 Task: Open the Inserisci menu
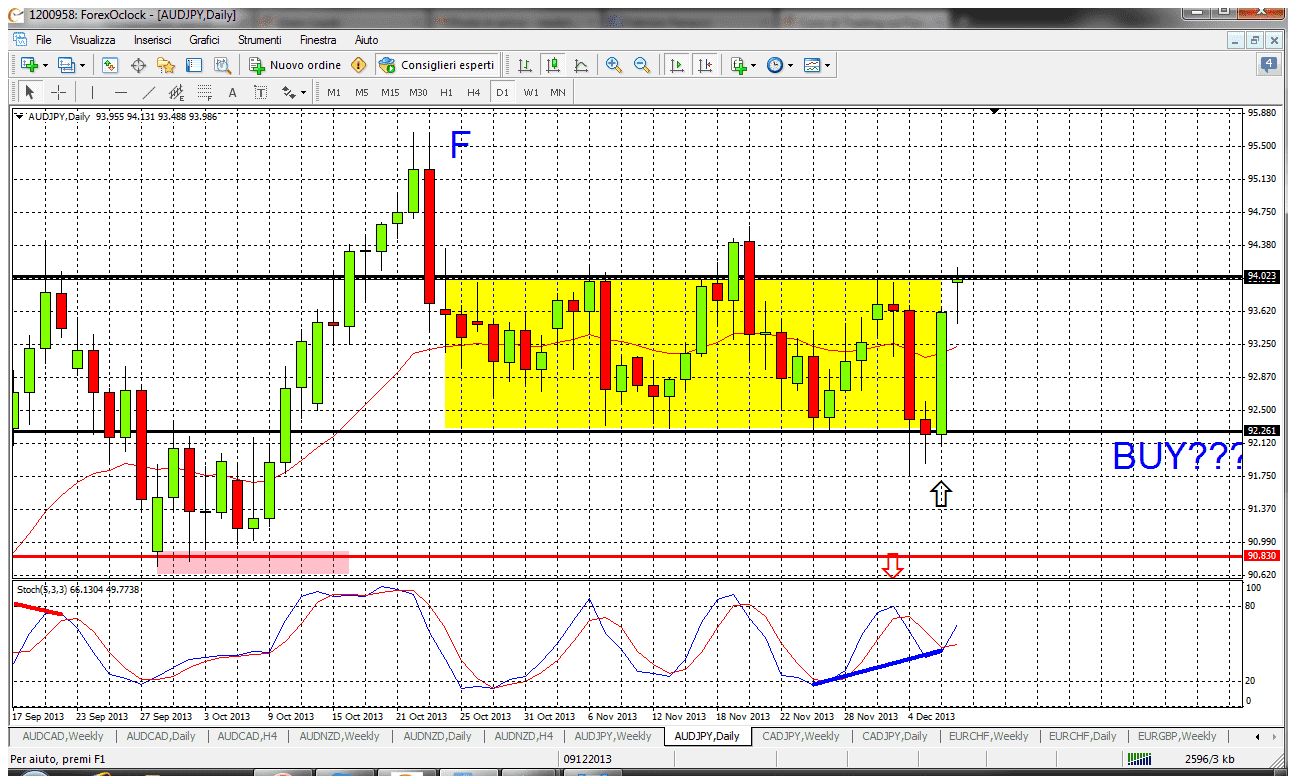(x=153, y=40)
